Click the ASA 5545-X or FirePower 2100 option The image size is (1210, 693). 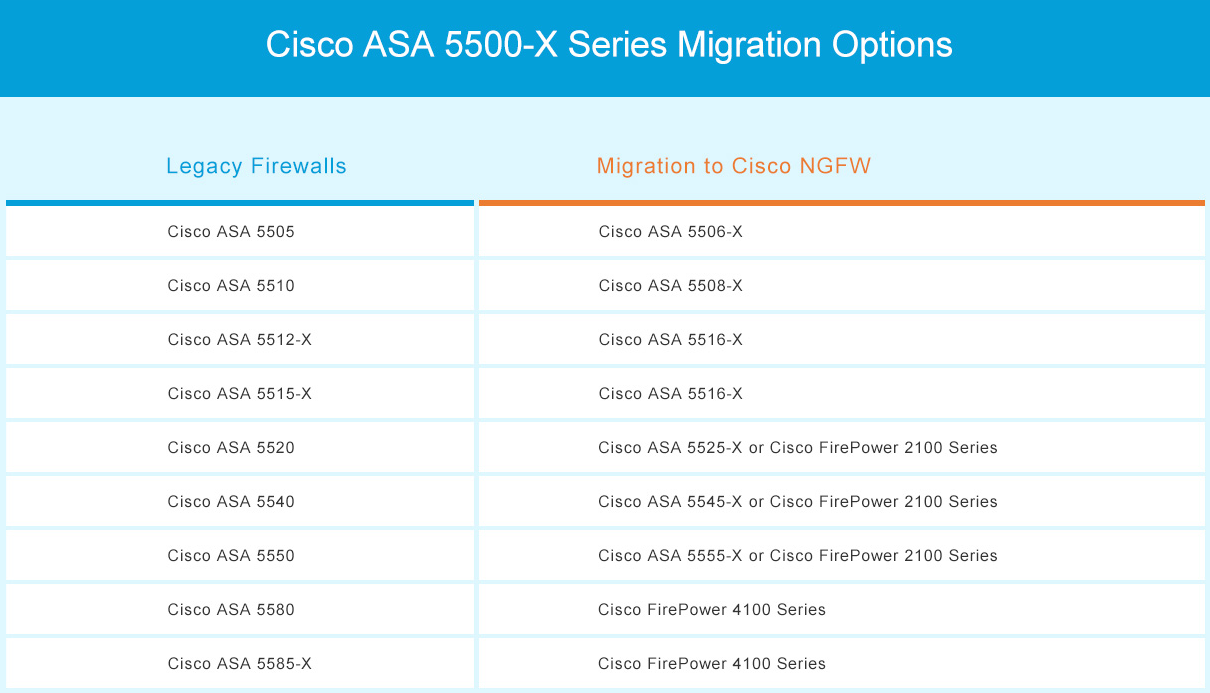click(x=797, y=502)
